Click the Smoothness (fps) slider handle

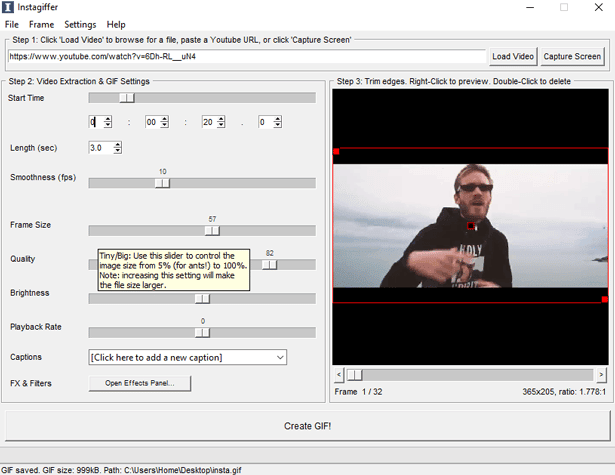162,183
